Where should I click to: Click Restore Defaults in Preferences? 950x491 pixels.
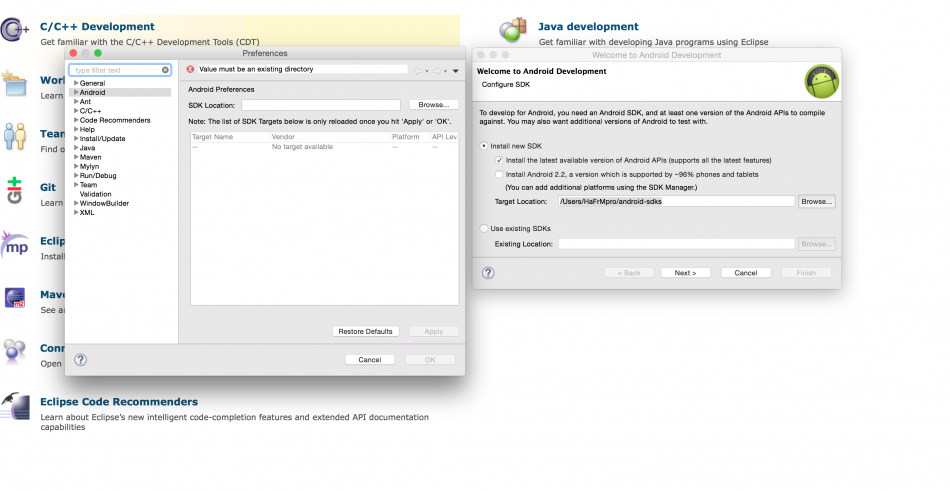pyautogui.click(x=365, y=332)
